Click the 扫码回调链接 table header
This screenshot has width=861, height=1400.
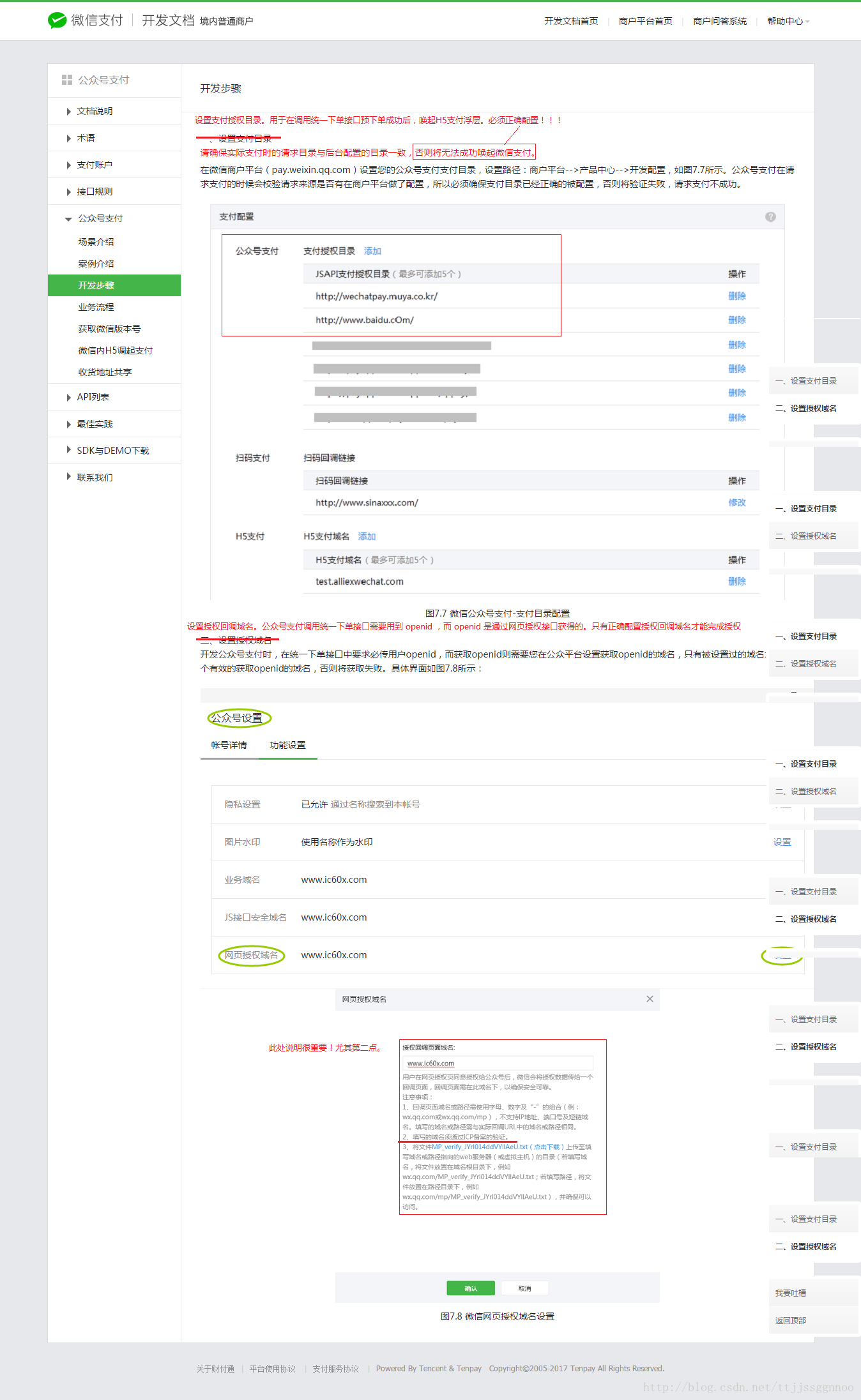342,481
